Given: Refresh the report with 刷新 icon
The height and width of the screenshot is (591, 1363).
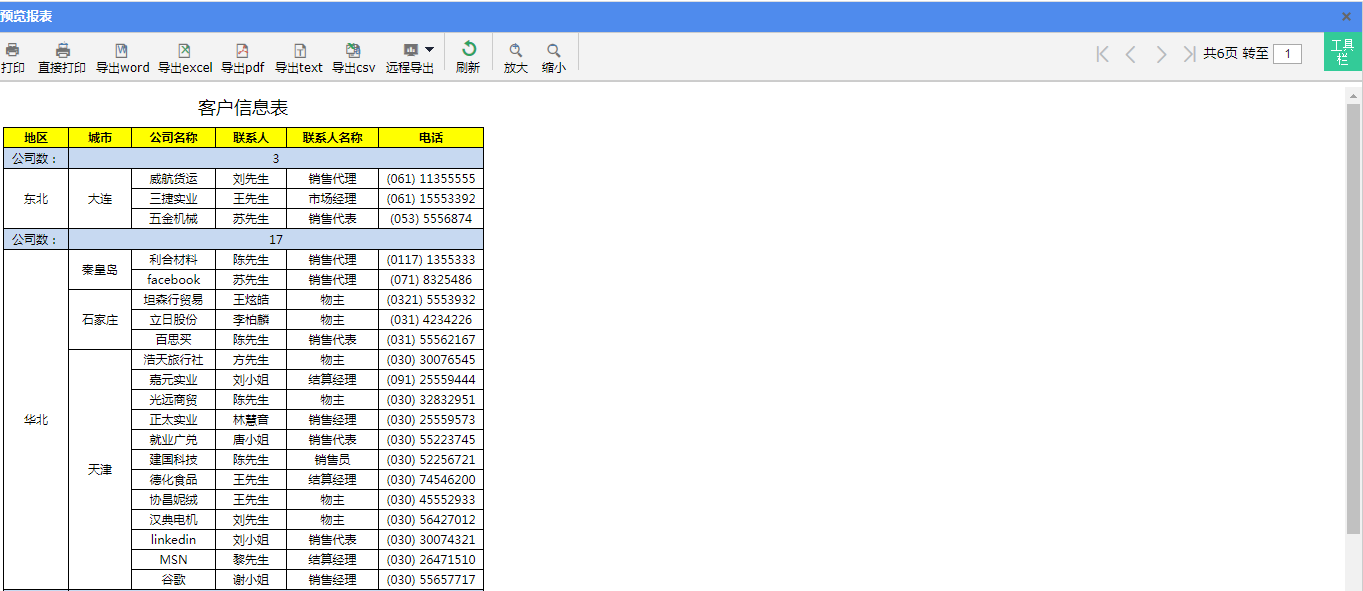Looking at the screenshot, I should pyautogui.click(x=468, y=51).
